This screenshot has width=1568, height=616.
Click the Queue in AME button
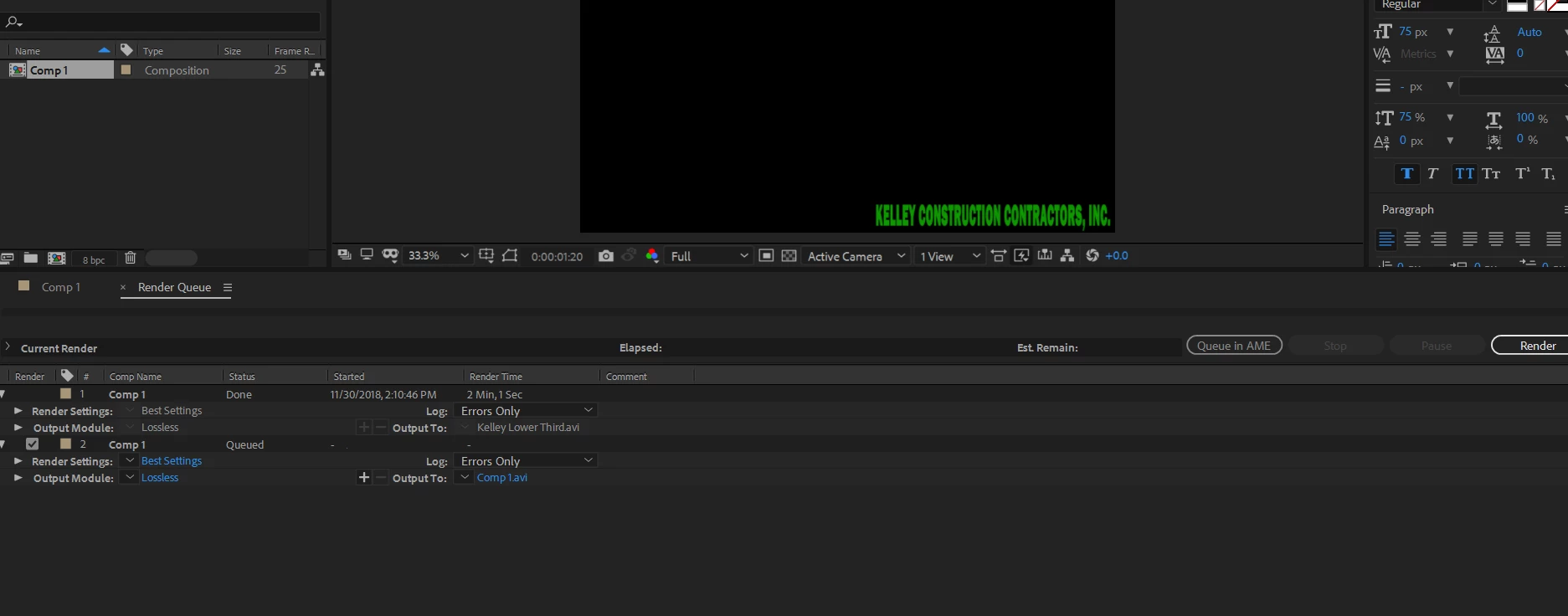(1234, 346)
